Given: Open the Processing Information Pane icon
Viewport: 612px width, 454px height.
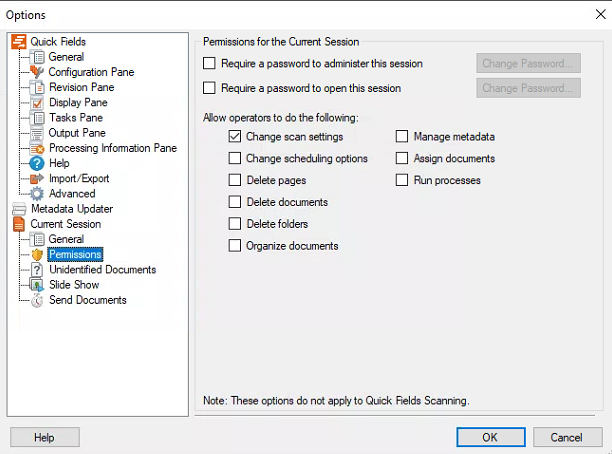Looking at the screenshot, I should click(37, 148).
